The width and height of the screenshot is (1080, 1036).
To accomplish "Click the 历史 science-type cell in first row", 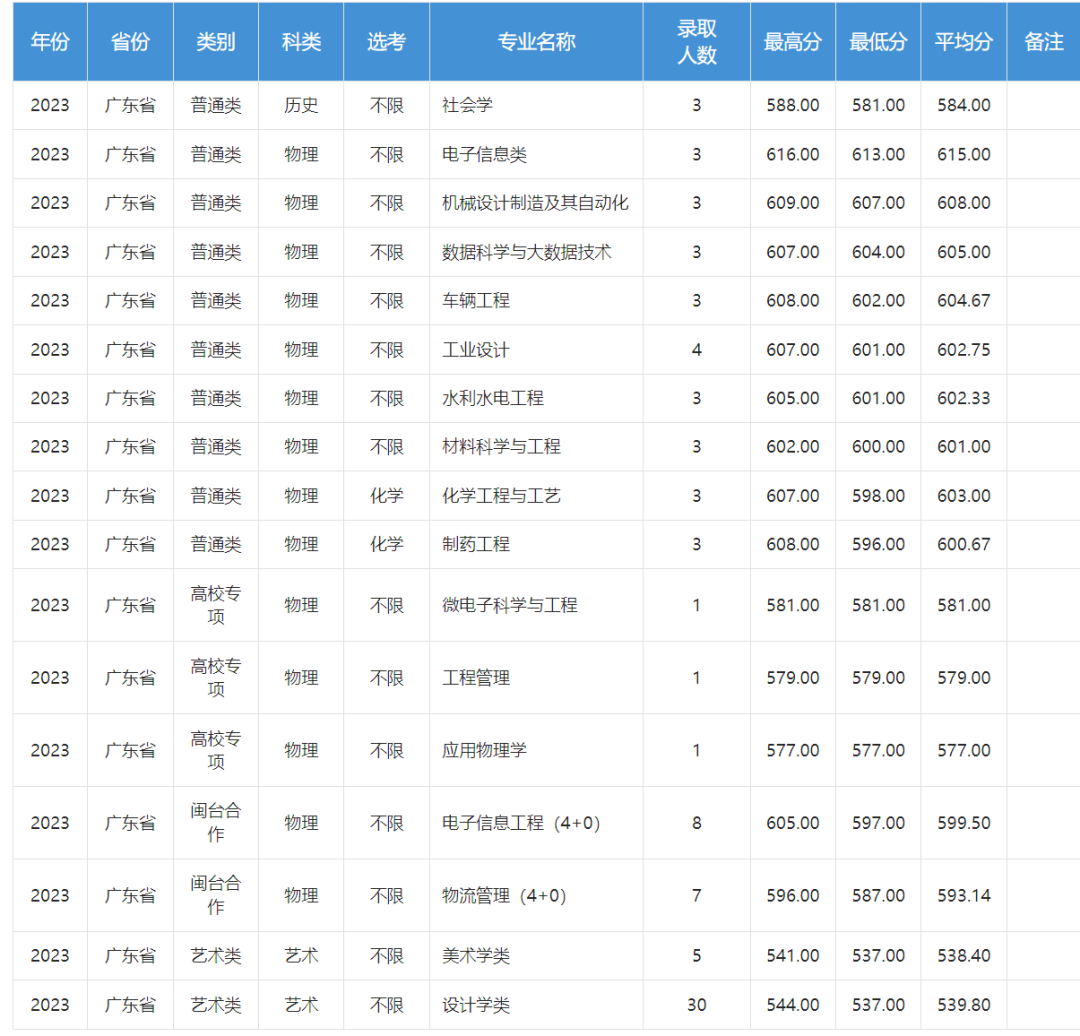I will pos(302,106).
